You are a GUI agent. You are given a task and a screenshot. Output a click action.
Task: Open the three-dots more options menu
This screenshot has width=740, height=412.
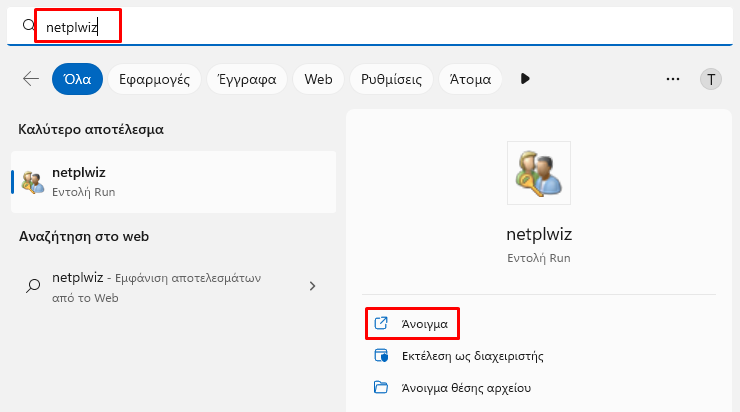pos(673,79)
